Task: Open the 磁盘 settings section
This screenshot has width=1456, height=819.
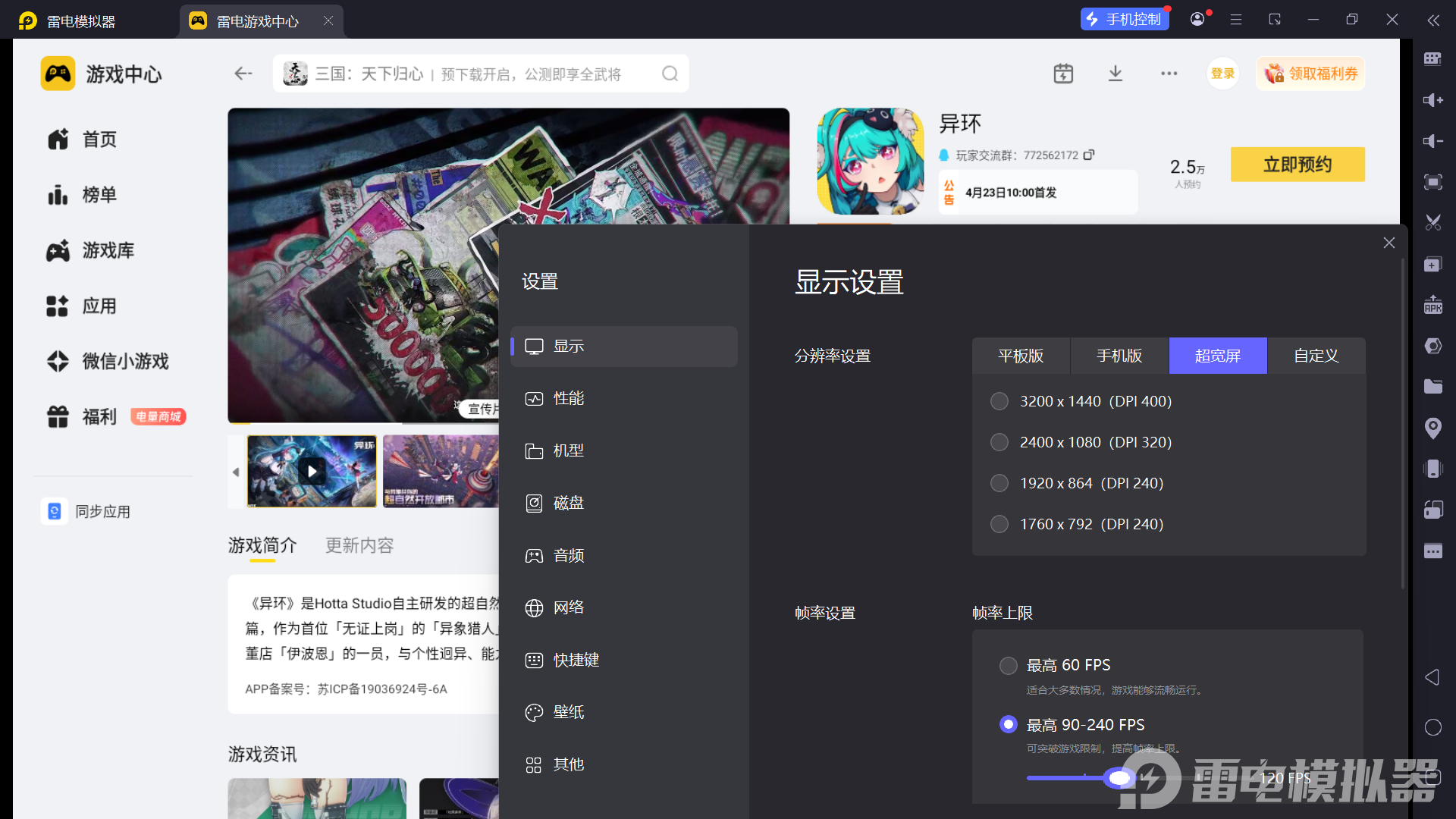Action: click(624, 504)
